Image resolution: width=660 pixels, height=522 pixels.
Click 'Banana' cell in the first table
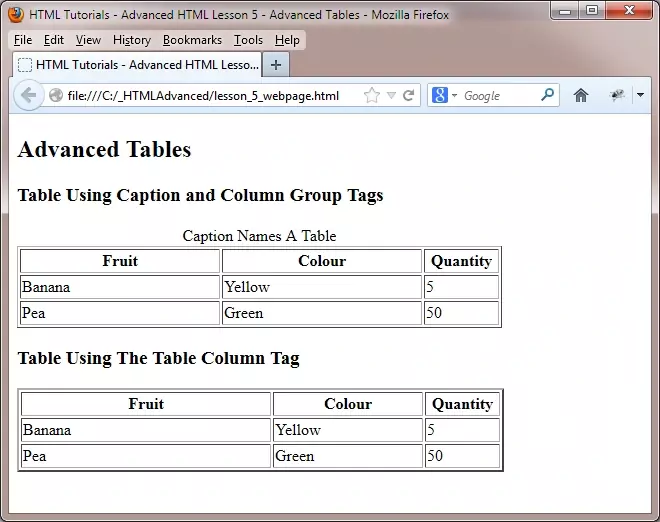(120, 287)
